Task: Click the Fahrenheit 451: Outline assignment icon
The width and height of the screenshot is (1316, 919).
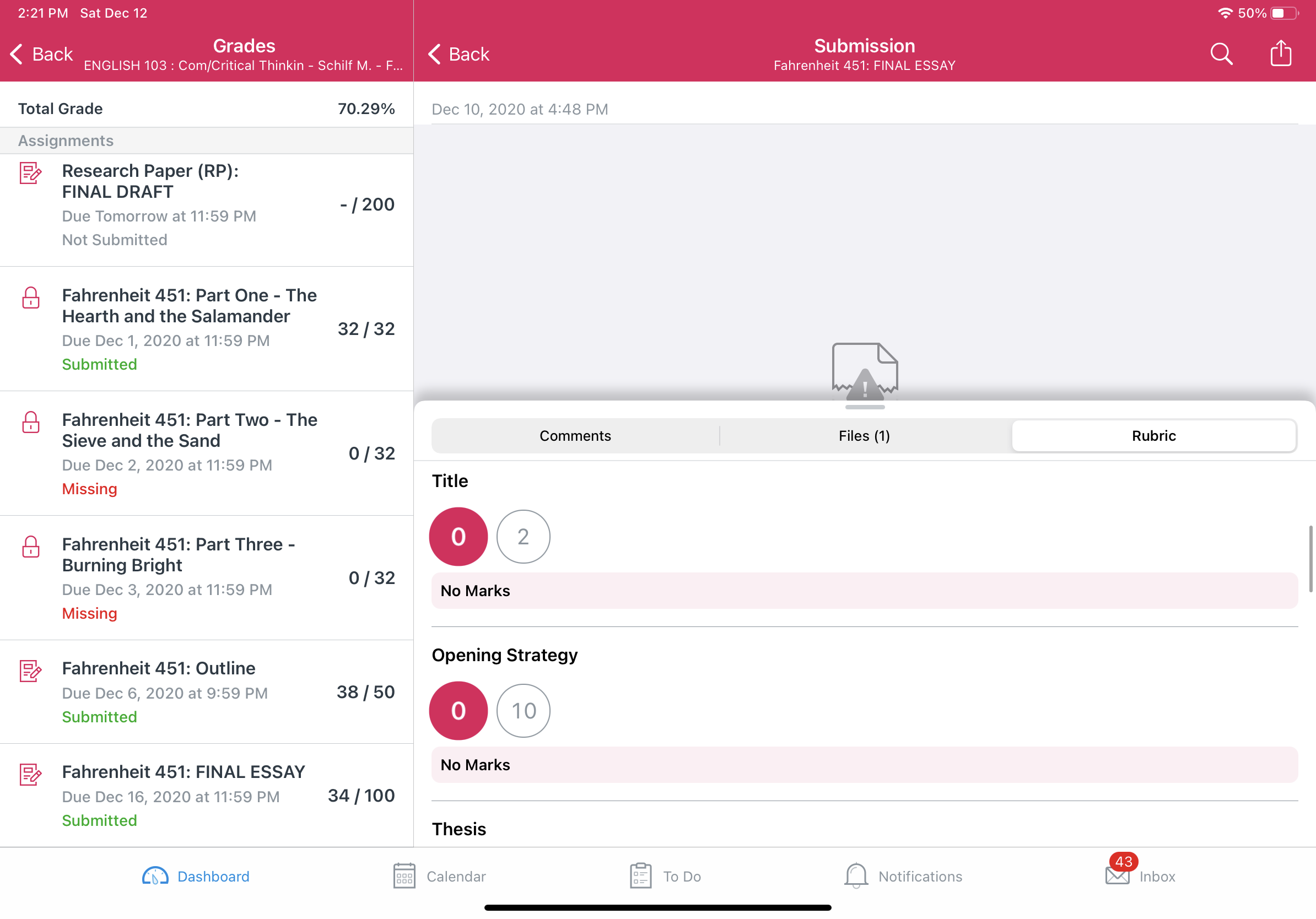Action: pos(30,671)
